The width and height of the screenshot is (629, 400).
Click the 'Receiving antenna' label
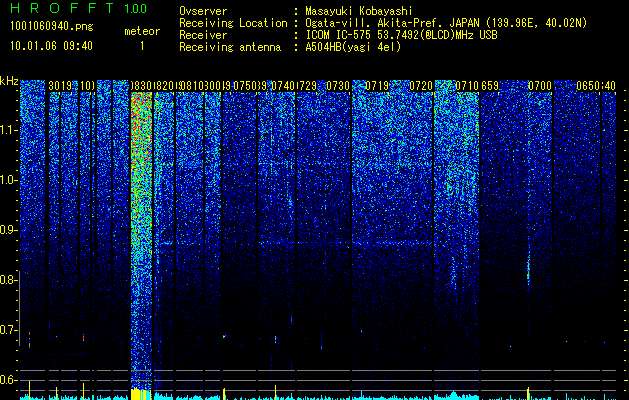pos(230,47)
